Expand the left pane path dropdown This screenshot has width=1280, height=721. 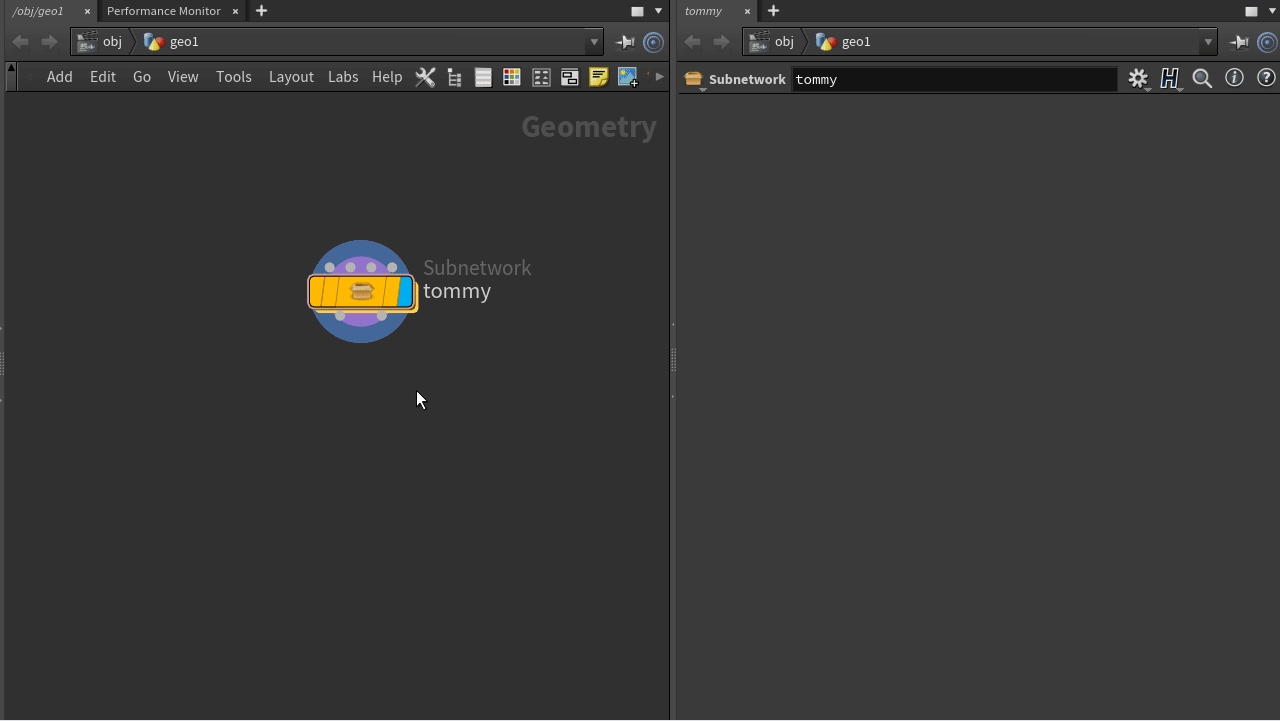594,42
